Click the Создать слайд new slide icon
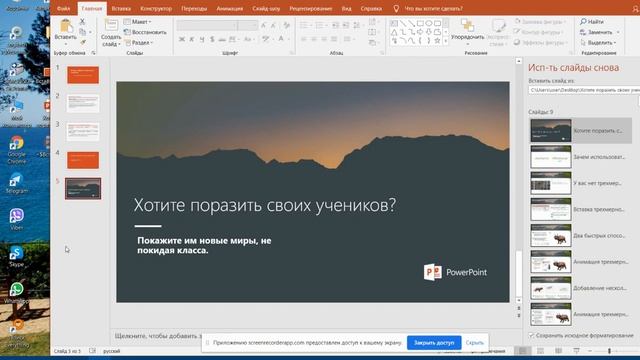The height and width of the screenshot is (360, 640). 111,25
